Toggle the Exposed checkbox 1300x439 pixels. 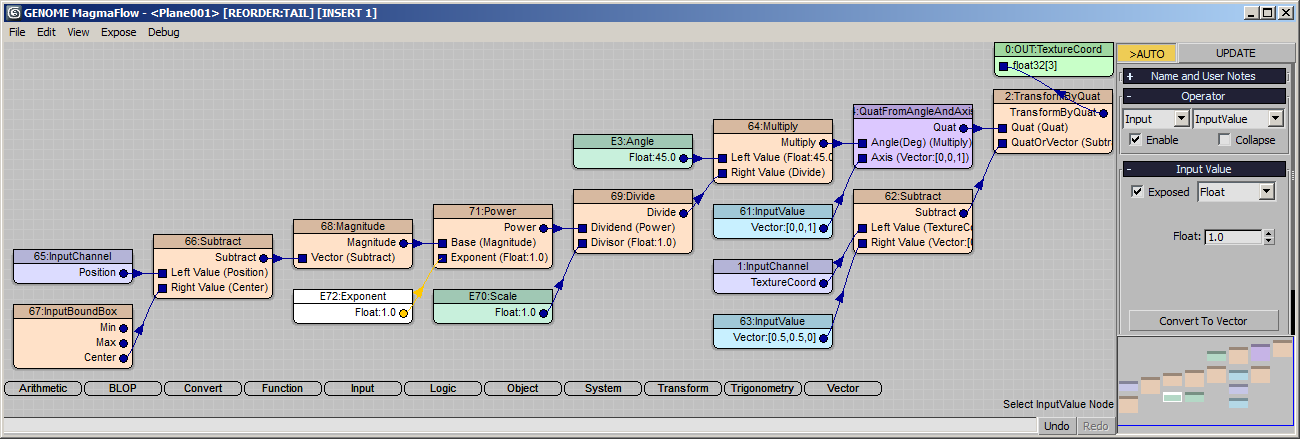[x=1137, y=192]
